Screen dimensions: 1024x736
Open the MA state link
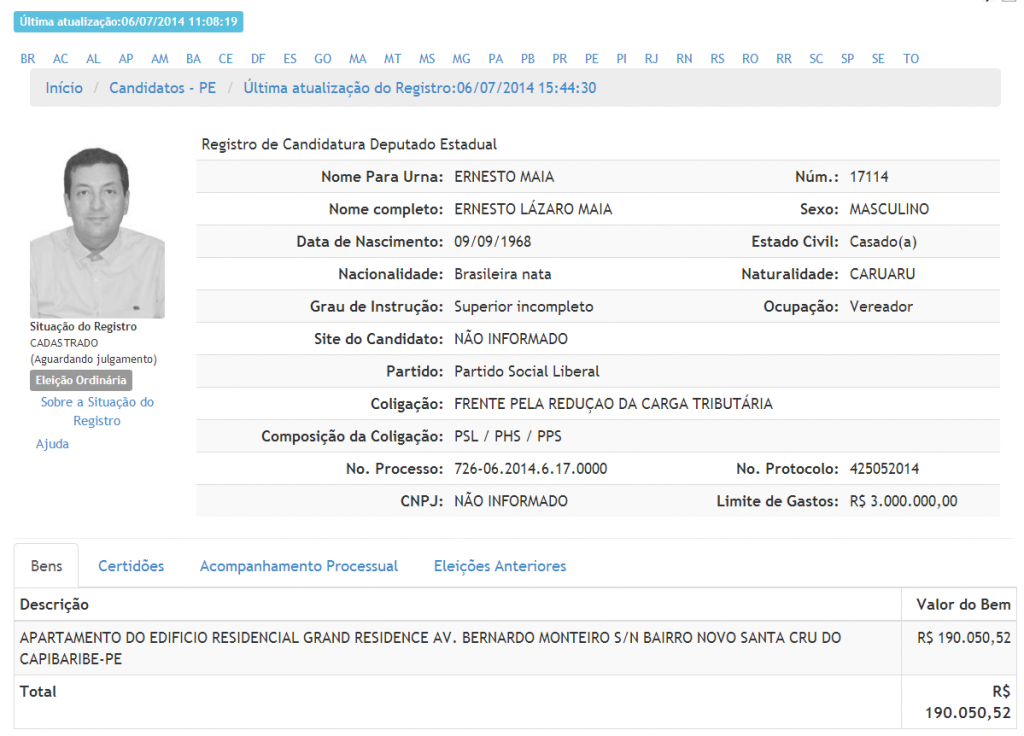358,59
